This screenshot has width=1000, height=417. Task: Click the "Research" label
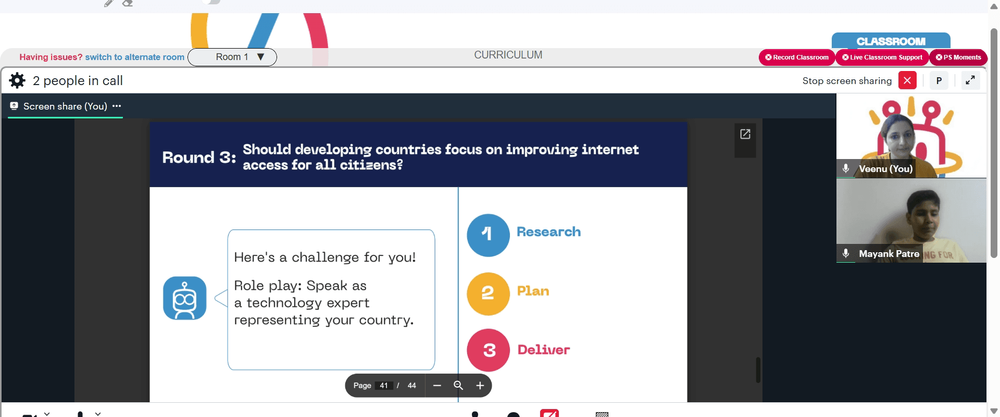(x=548, y=232)
